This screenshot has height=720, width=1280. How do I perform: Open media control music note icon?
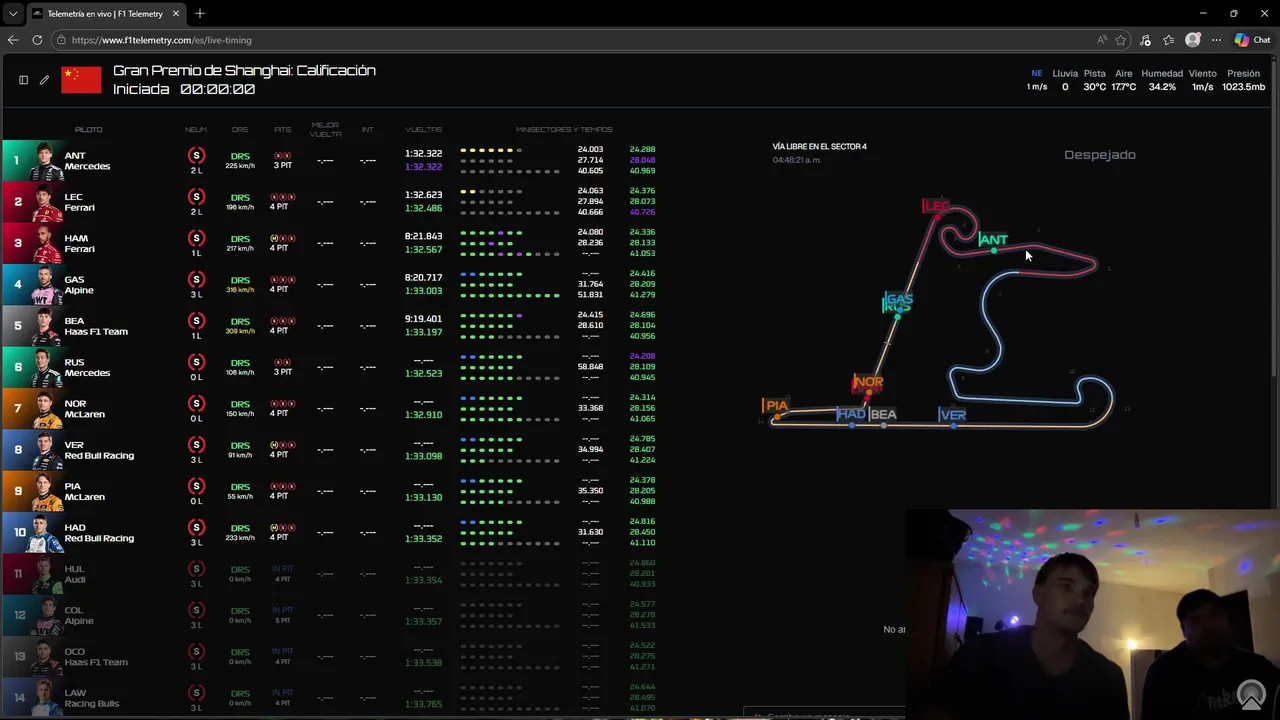tap(1145, 40)
